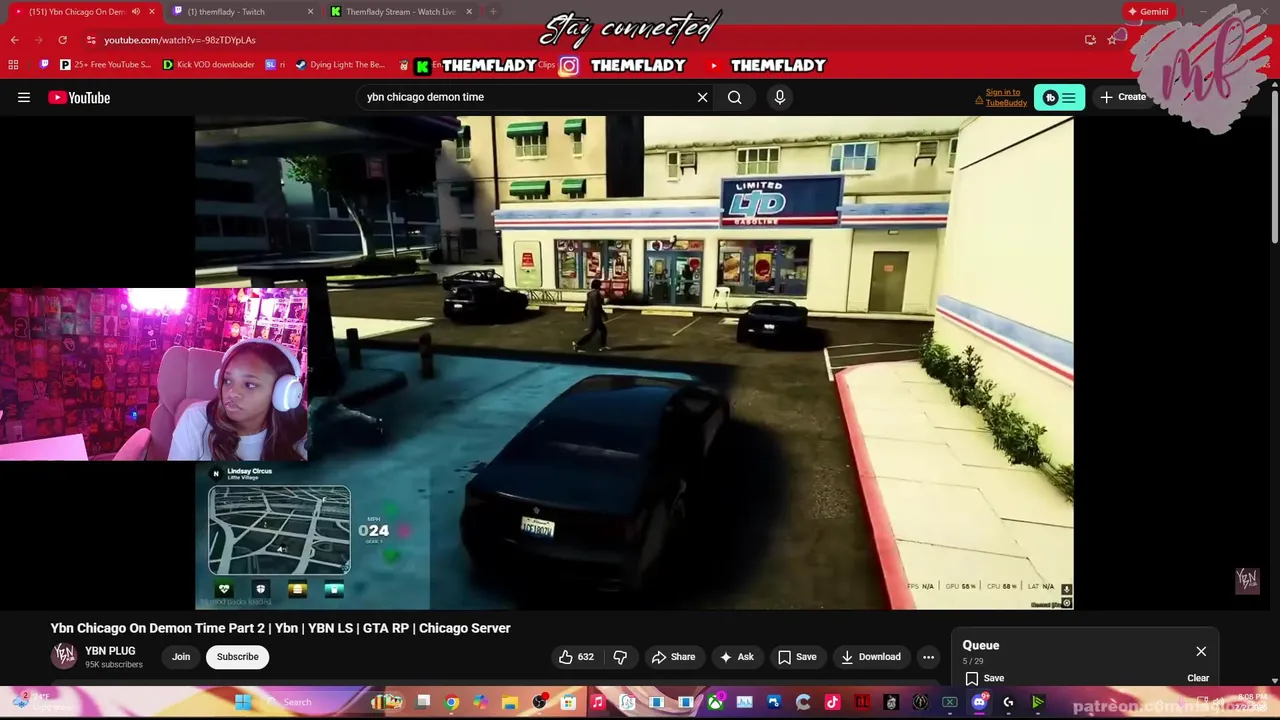The width and height of the screenshot is (1280, 720).
Task: Open Dying Light: The Be... bookmark
Action: pyautogui.click(x=340, y=65)
